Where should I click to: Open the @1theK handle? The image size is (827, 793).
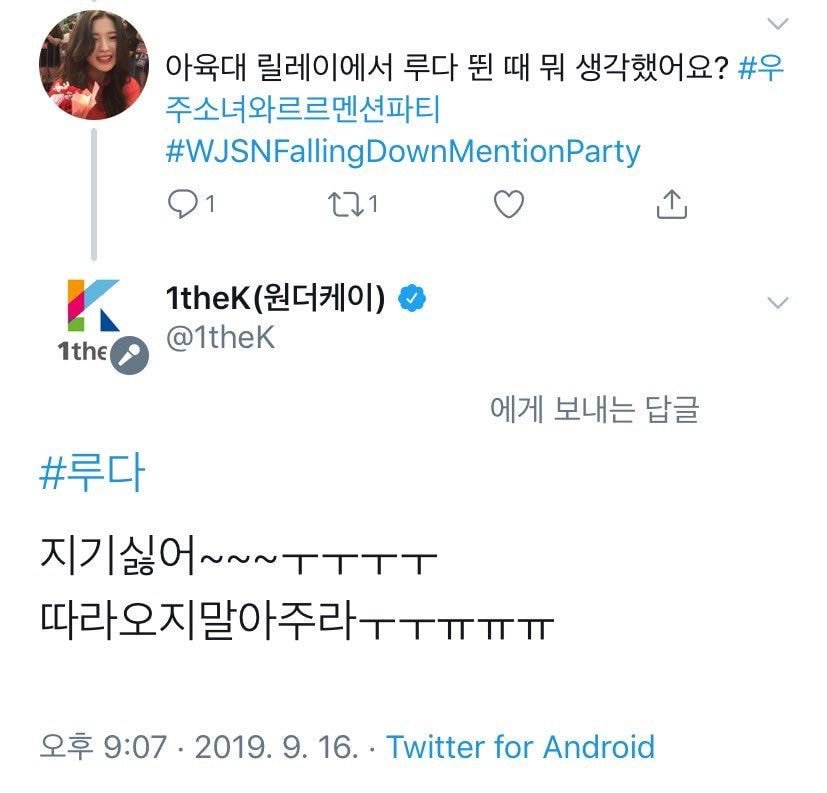pyautogui.click(x=219, y=338)
